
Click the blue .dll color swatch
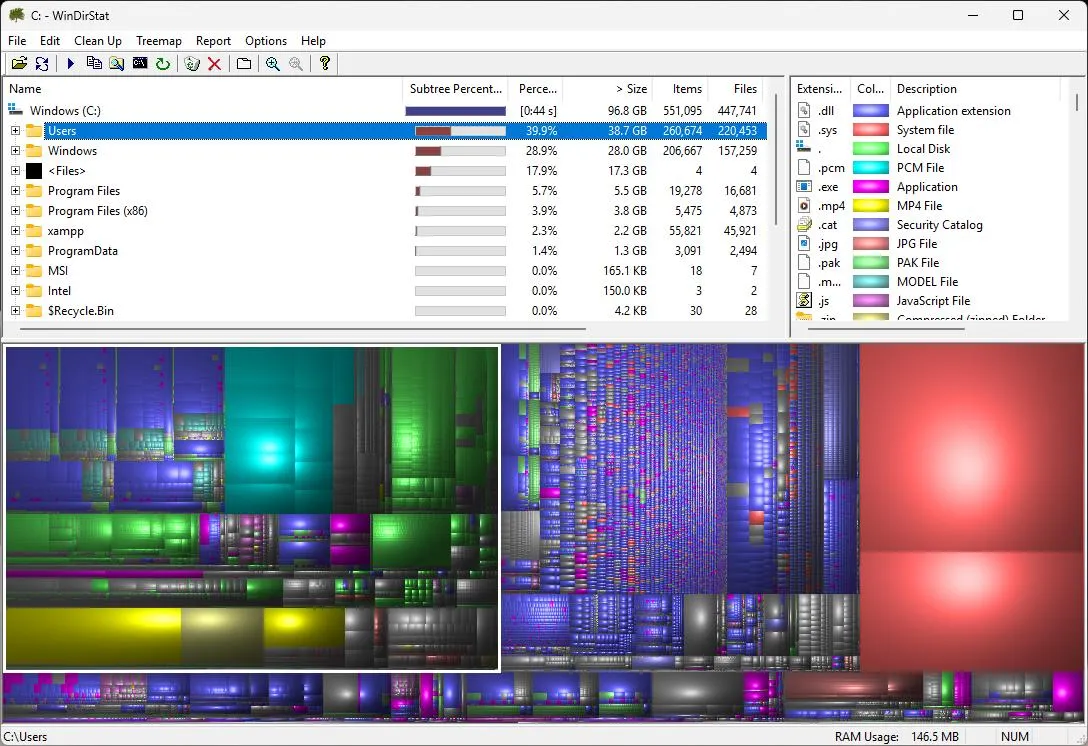click(x=870, y=110)
